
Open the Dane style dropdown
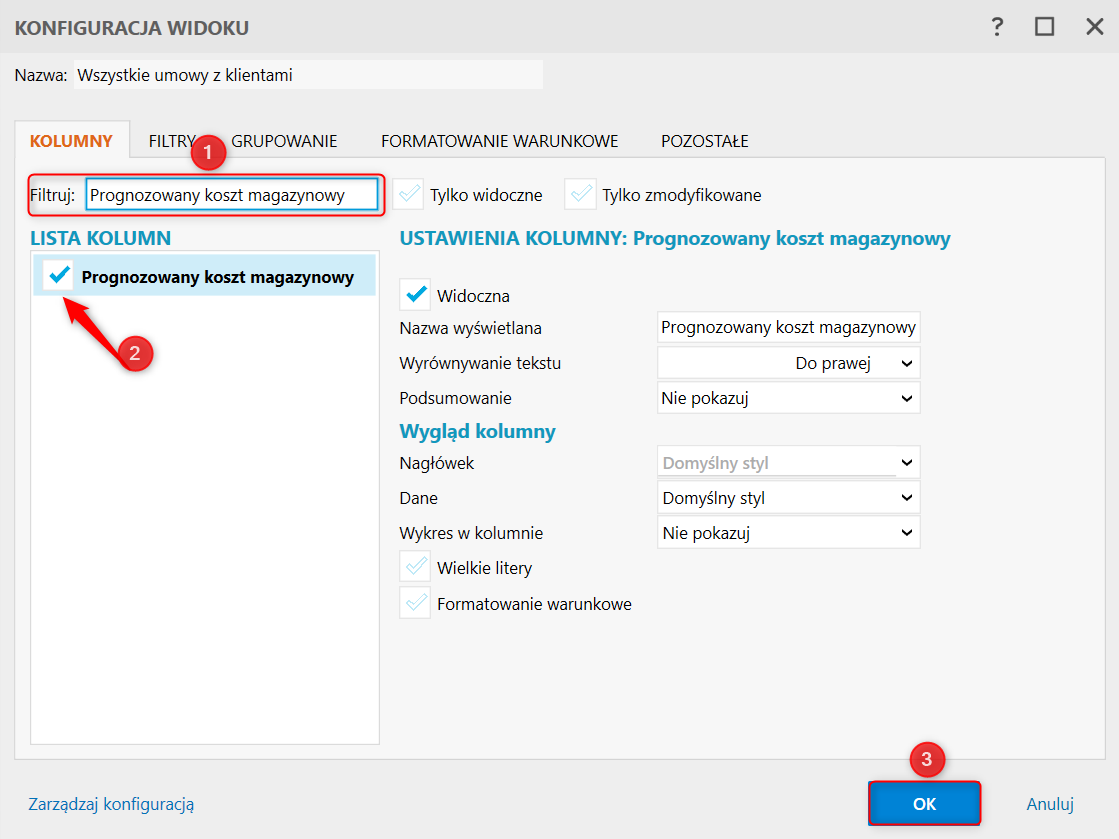788,498
